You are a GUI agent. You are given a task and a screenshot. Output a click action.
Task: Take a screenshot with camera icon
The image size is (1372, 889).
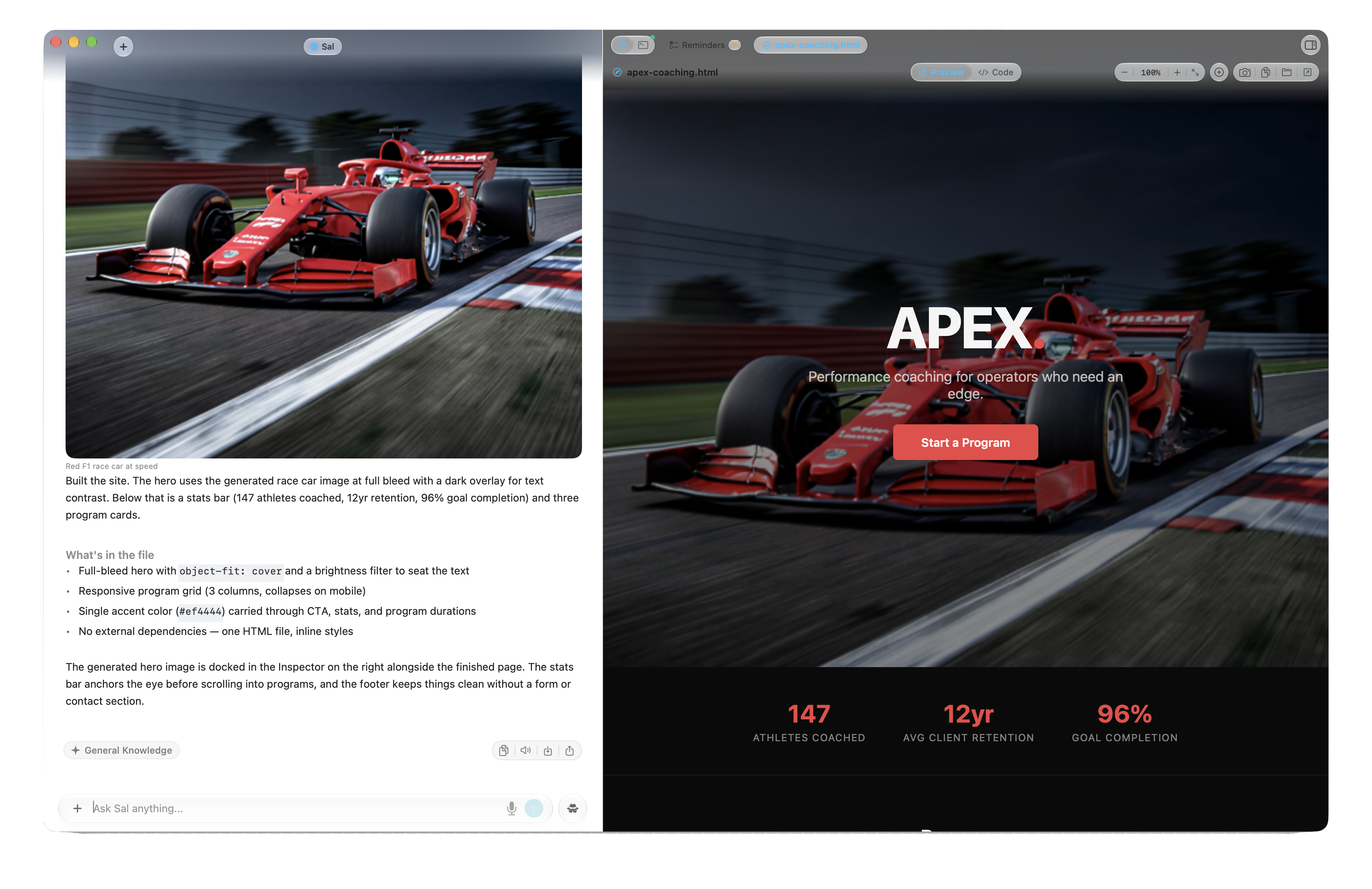click(x=1245, y=72)
